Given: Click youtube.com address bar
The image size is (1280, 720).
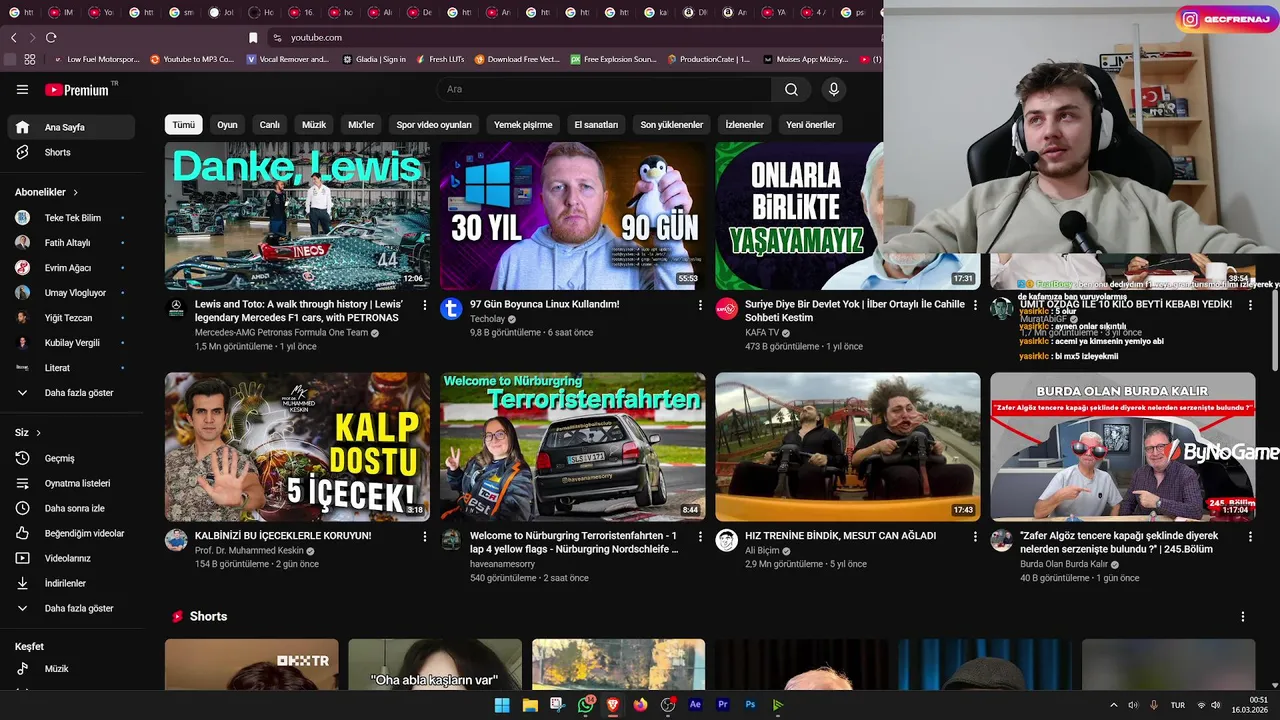Looking at the screenshot, I should pos(317,37).
